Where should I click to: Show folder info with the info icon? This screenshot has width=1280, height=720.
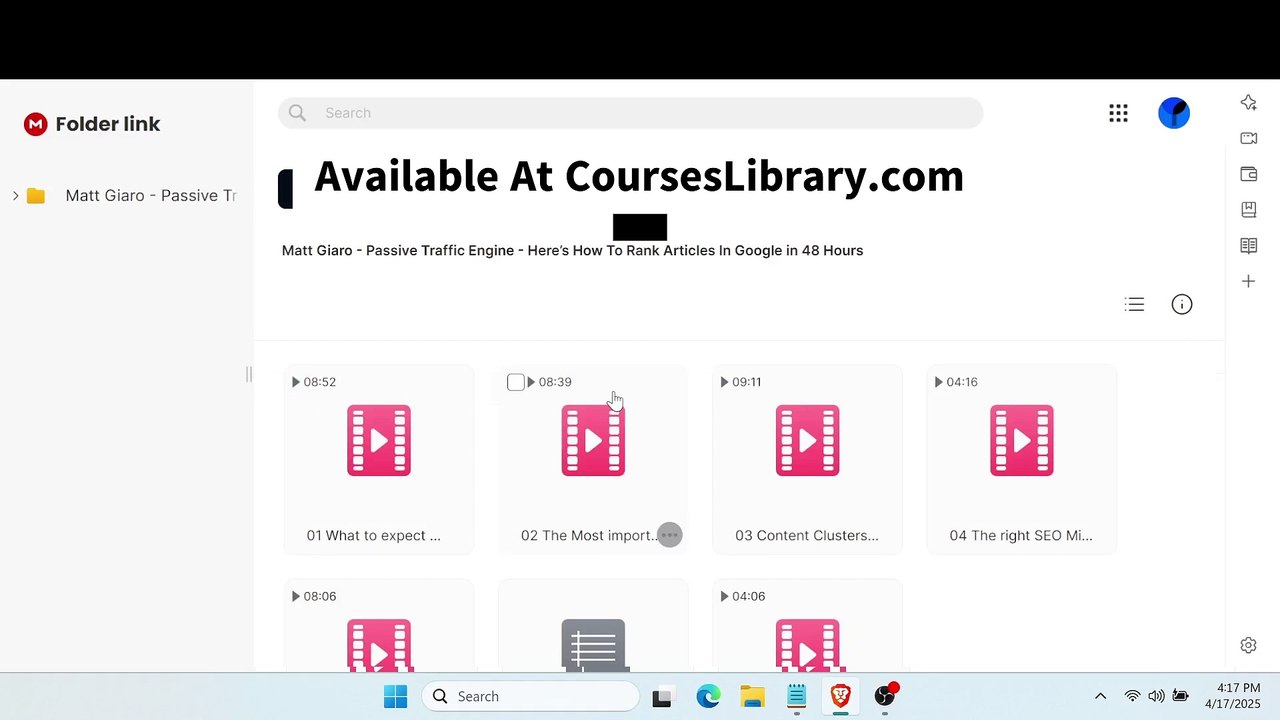click(x=1182, y=304)
